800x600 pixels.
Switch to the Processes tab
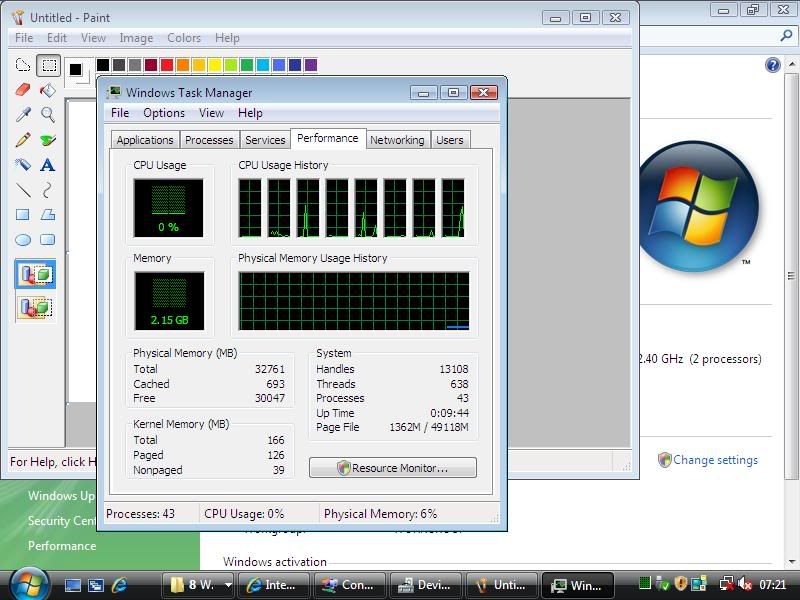tap(209, 140)
